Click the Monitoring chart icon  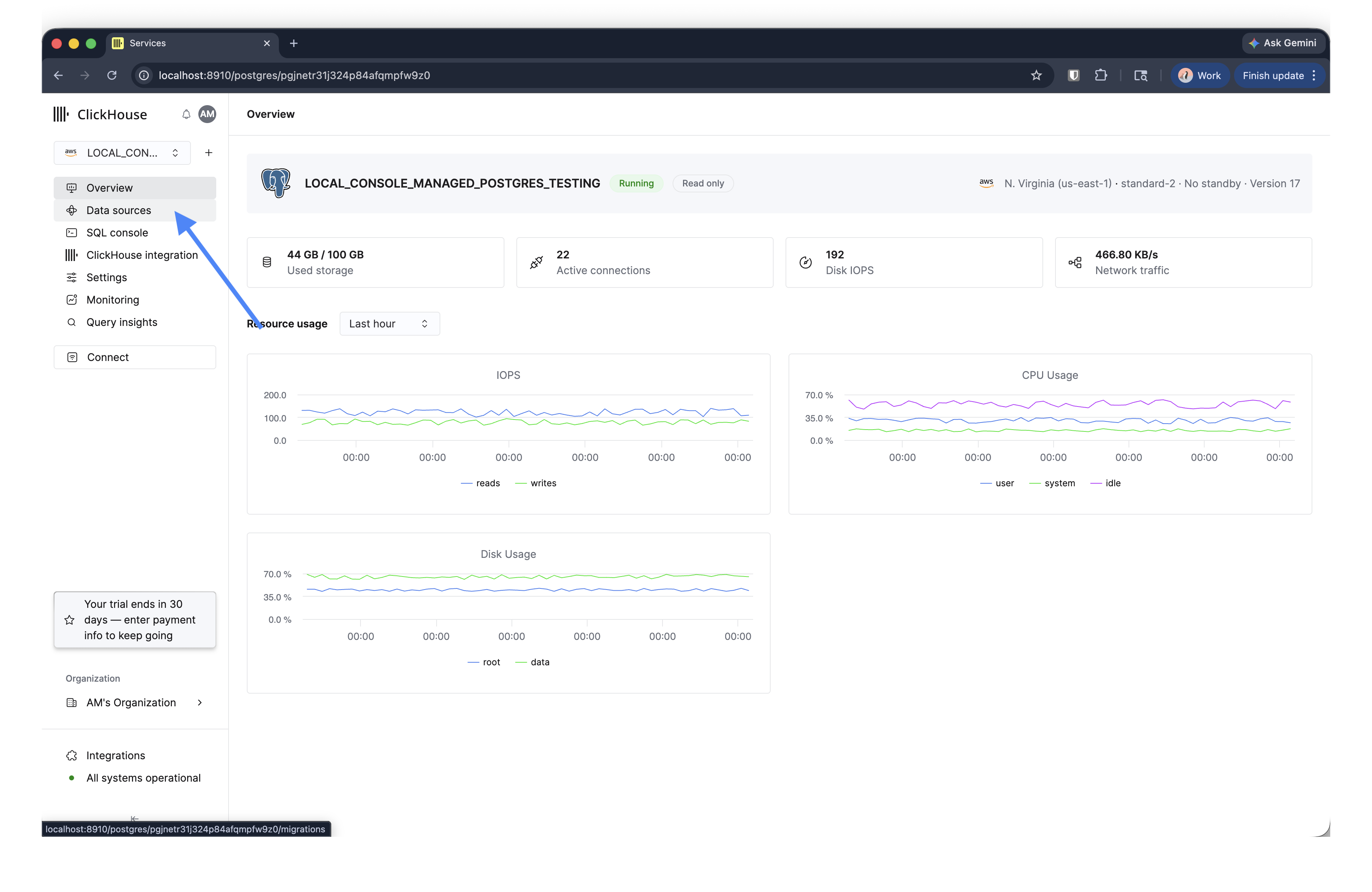tap(72, 300)
